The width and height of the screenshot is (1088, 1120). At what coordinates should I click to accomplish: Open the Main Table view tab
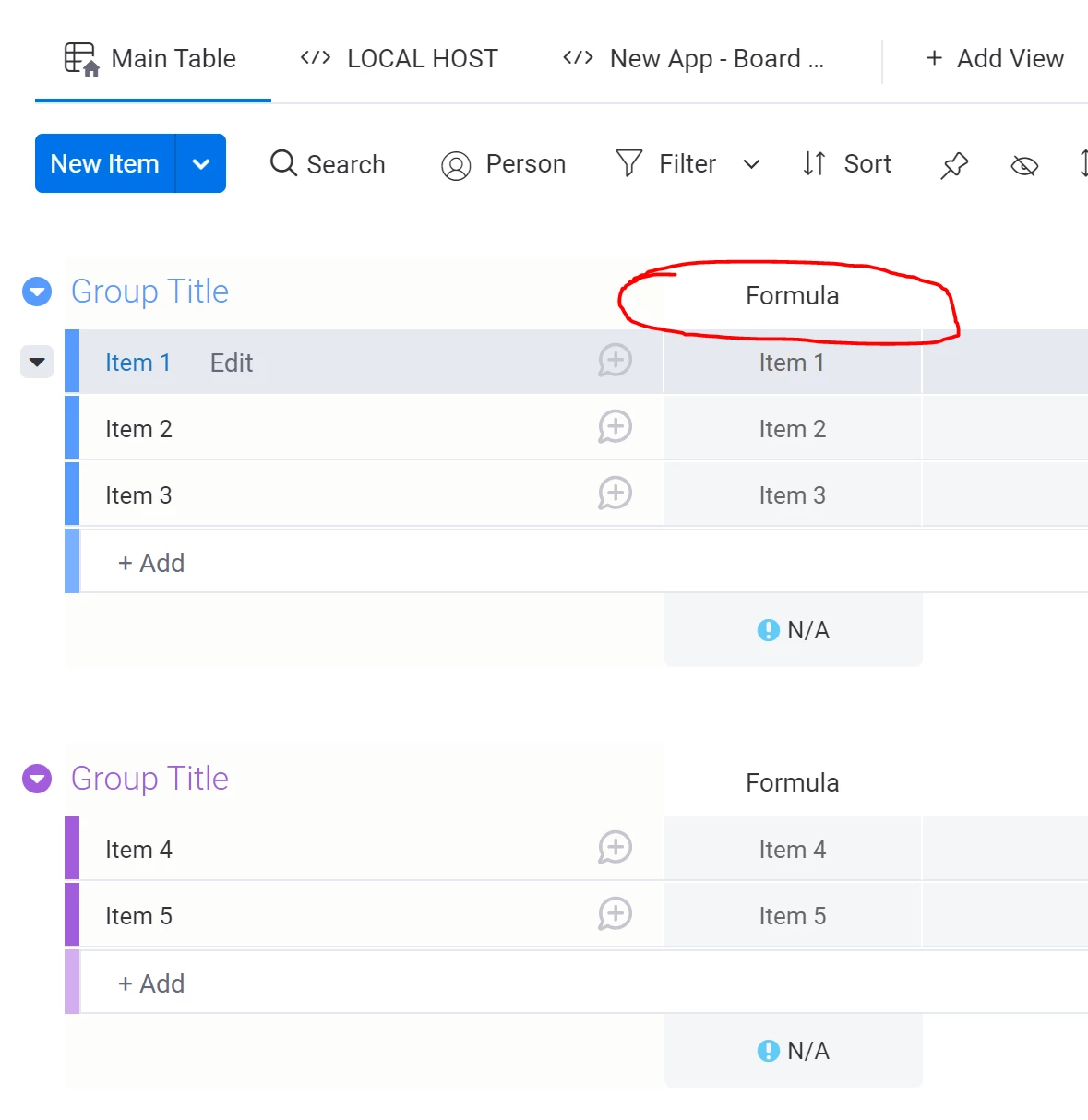[152, 59]
